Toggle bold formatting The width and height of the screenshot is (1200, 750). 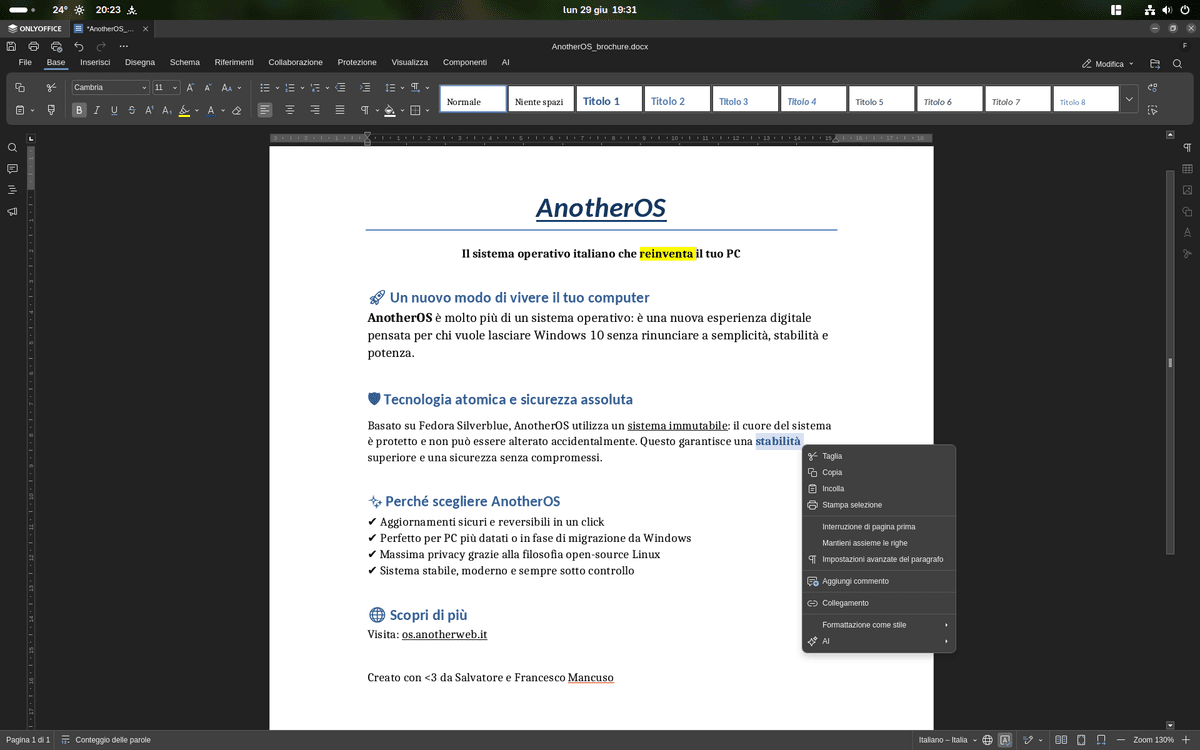click(x=80, y=110)
